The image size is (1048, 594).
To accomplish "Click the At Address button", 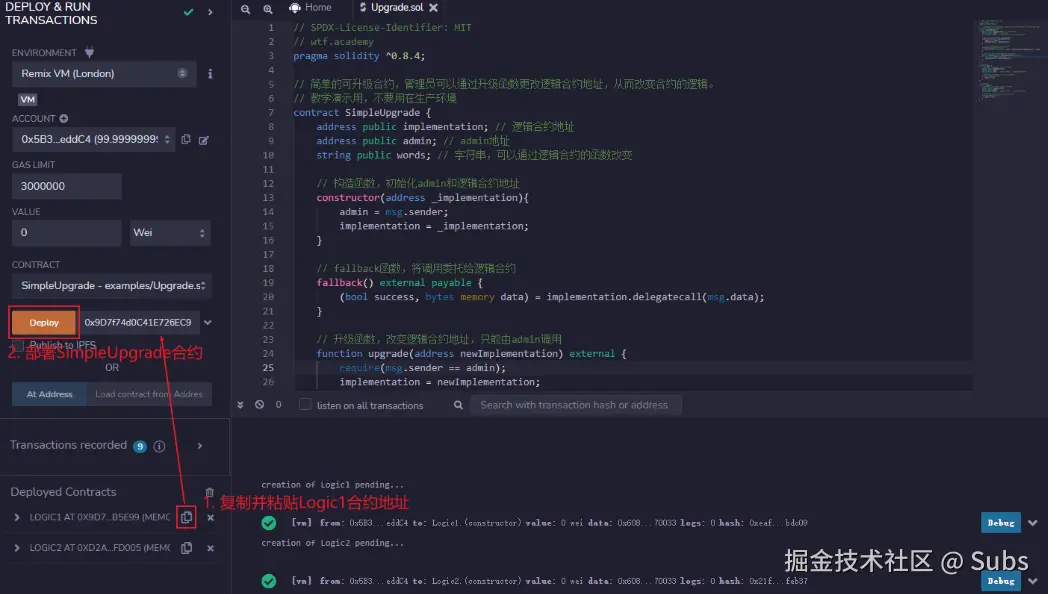I will pyautogui.click(x=49, y=394).
